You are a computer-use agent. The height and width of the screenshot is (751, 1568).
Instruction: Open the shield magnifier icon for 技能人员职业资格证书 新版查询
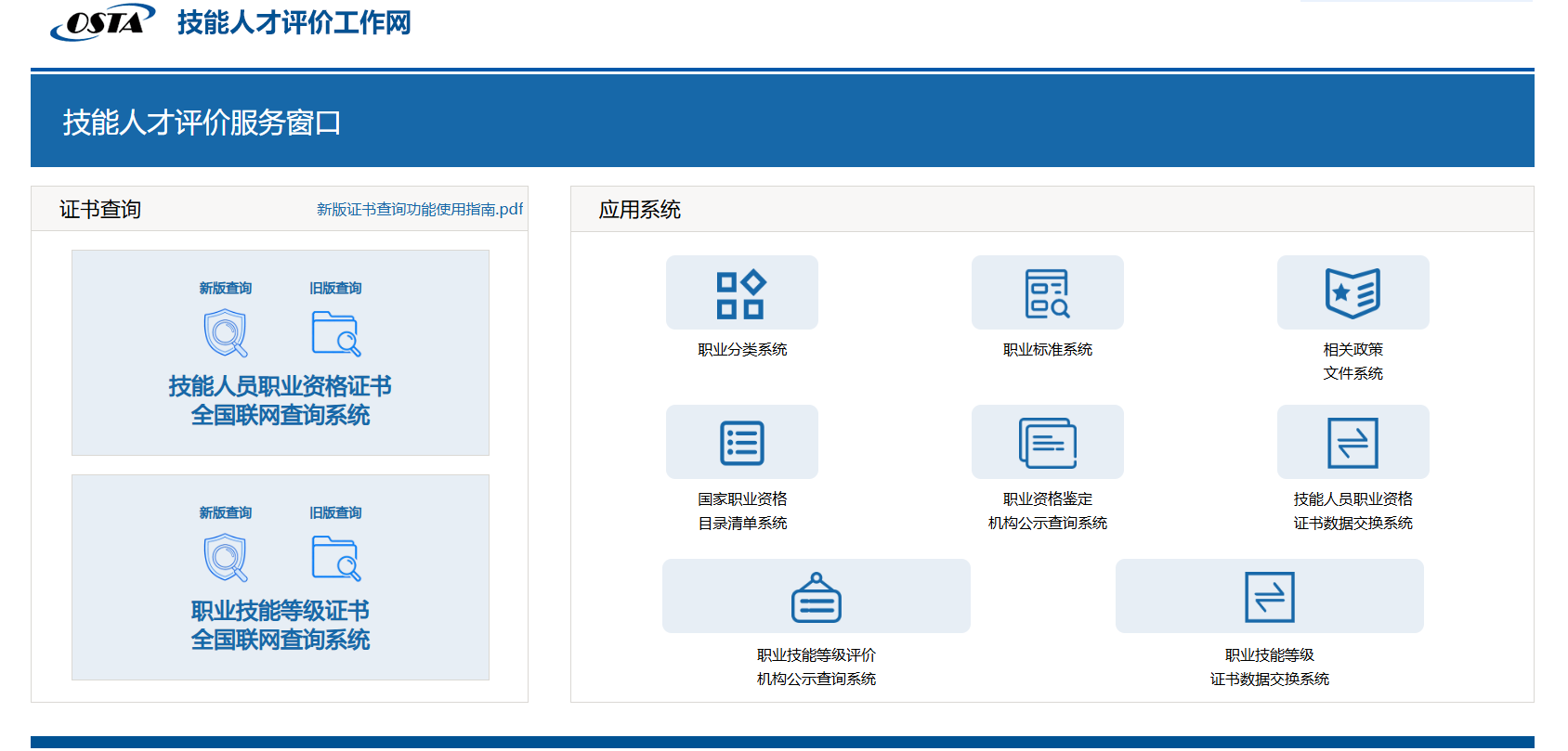(226, 333)
